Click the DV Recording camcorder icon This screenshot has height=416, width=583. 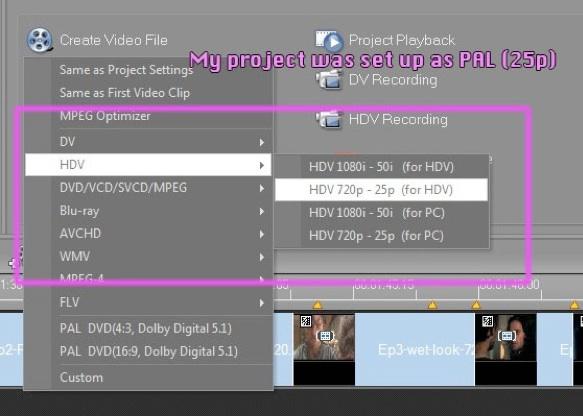point(329,80)
